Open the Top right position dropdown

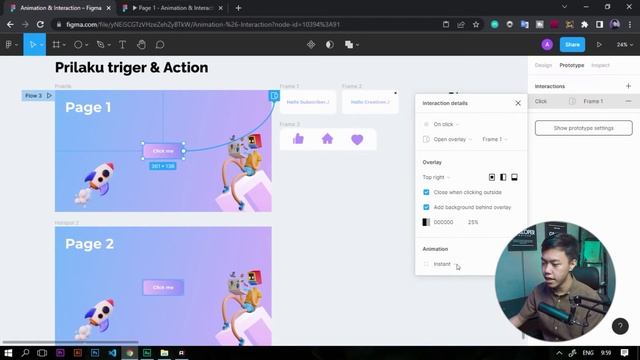point(436,177)
